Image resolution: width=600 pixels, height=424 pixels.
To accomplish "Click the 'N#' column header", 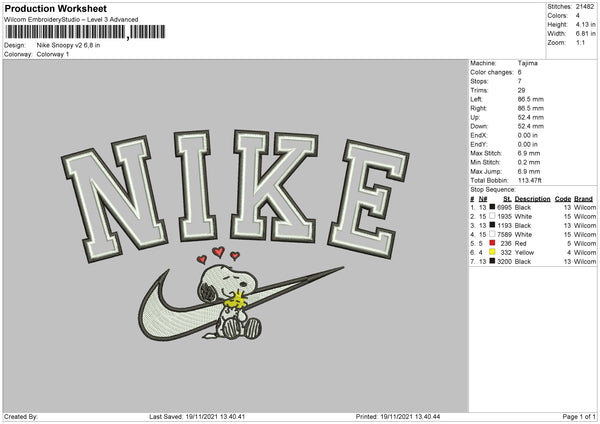I will [x=483, y=199].
